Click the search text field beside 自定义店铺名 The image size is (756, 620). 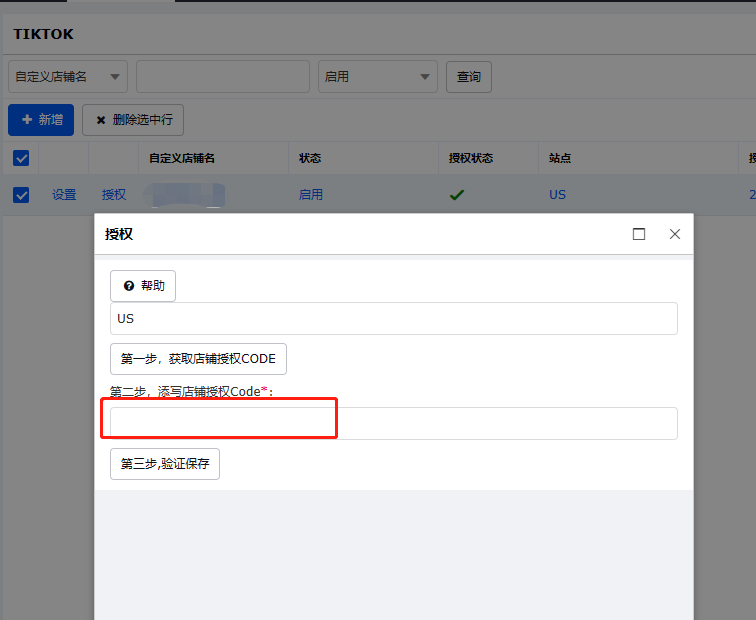point(223,76)
